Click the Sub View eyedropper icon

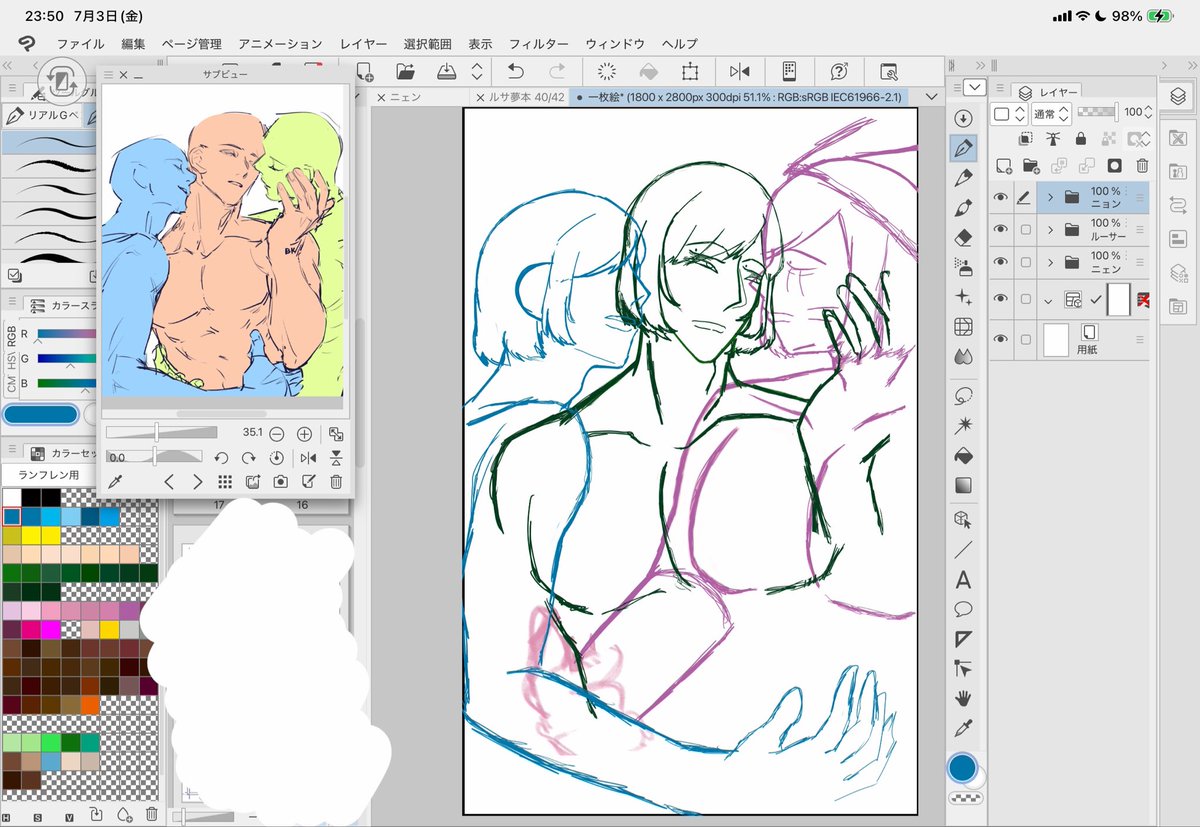click(115, 481)
